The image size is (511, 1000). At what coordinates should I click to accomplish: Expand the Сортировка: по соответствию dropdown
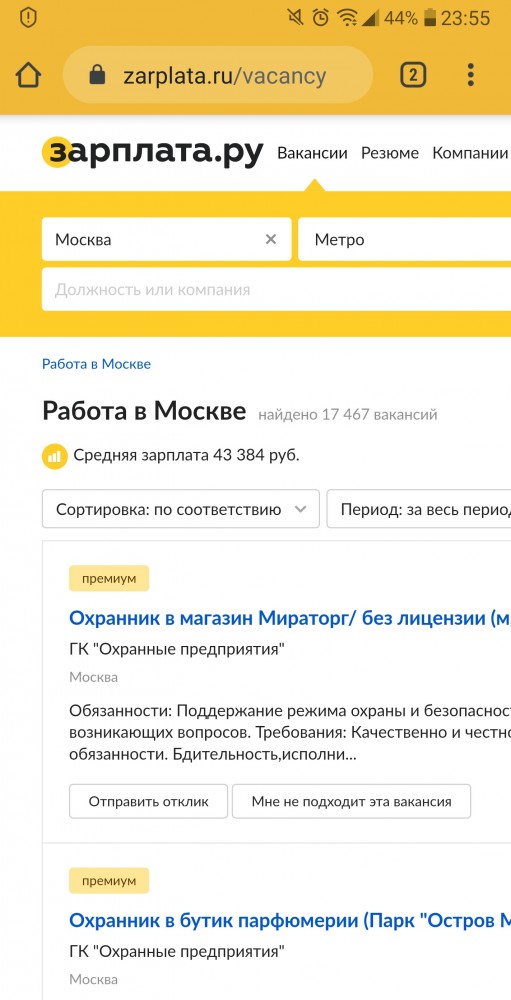(x=181, y=509)
